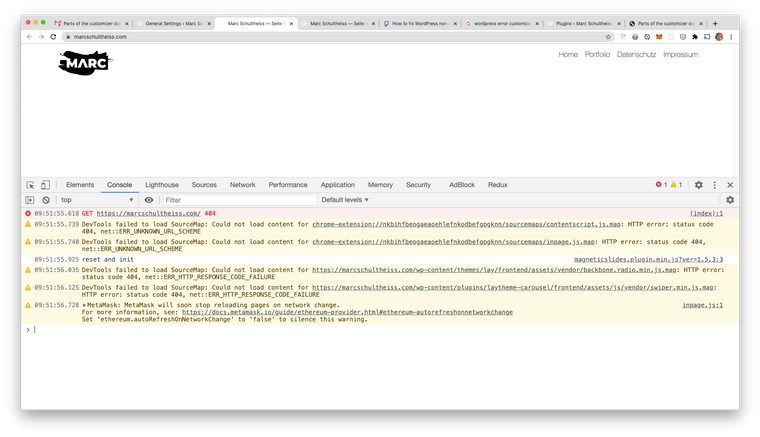Switch to the General Settings browser tab
The image size is (760, 437).
(x=172, y=23)
